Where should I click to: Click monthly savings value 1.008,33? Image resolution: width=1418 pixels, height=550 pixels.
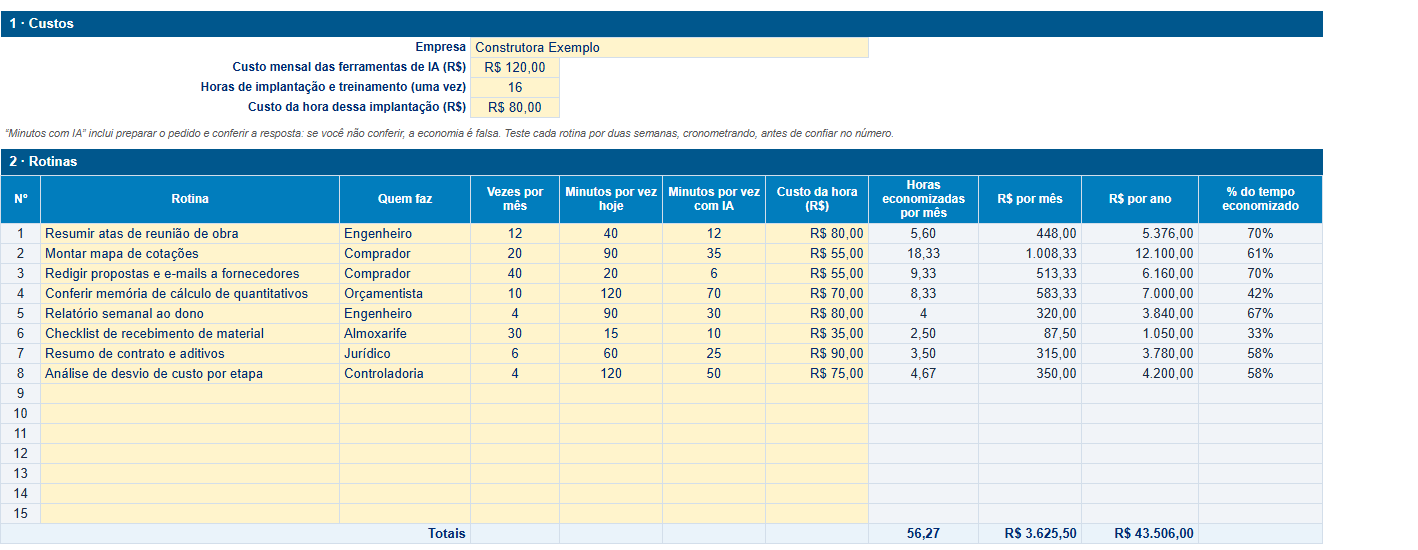click(1030, 253)
